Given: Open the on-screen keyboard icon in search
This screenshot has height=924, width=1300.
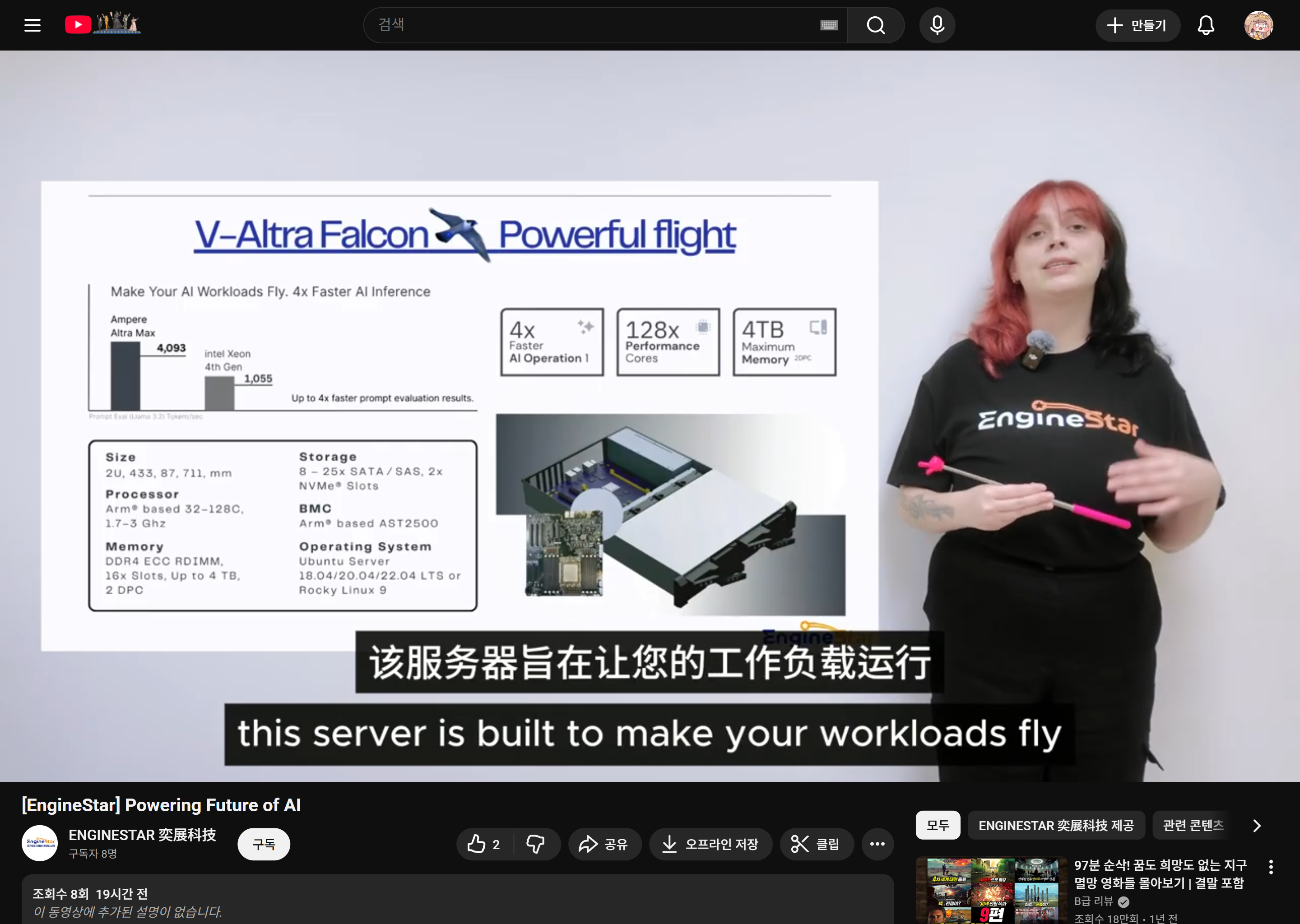Looking at the screenshot, I should [x=829, y=25].
